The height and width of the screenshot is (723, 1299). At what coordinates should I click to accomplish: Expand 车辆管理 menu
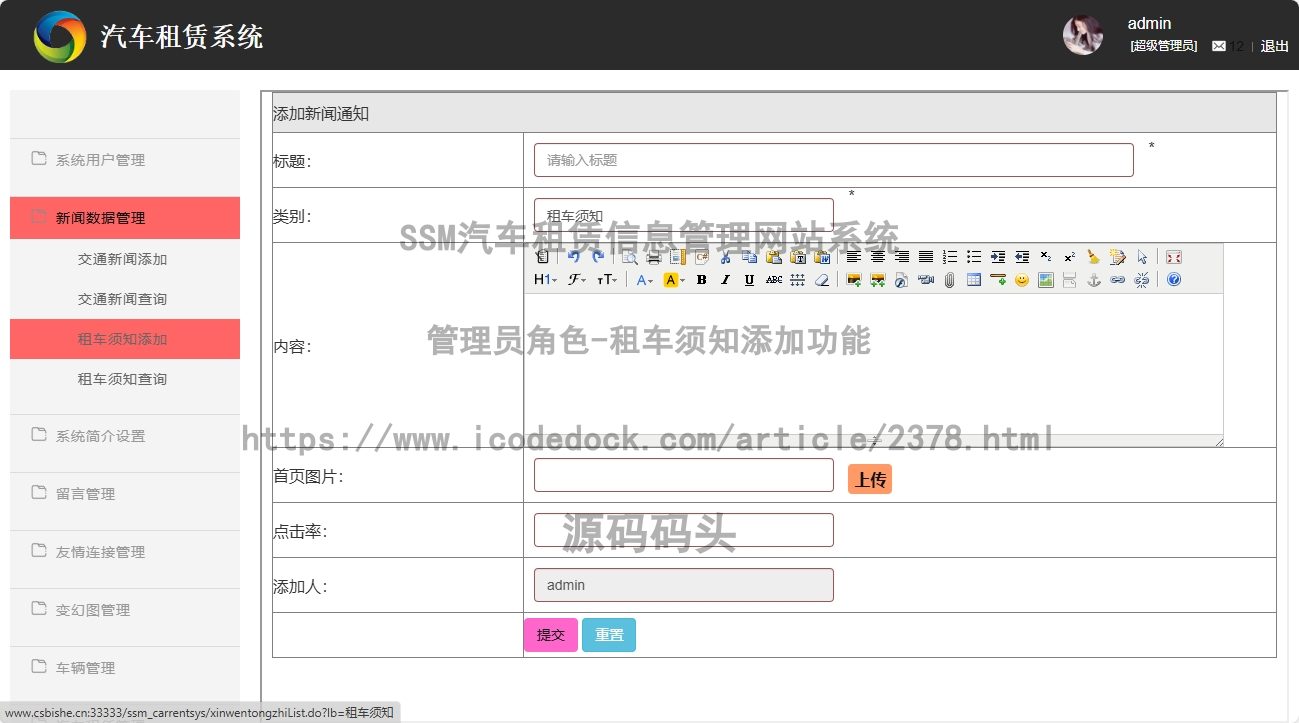tap(125, 668)
